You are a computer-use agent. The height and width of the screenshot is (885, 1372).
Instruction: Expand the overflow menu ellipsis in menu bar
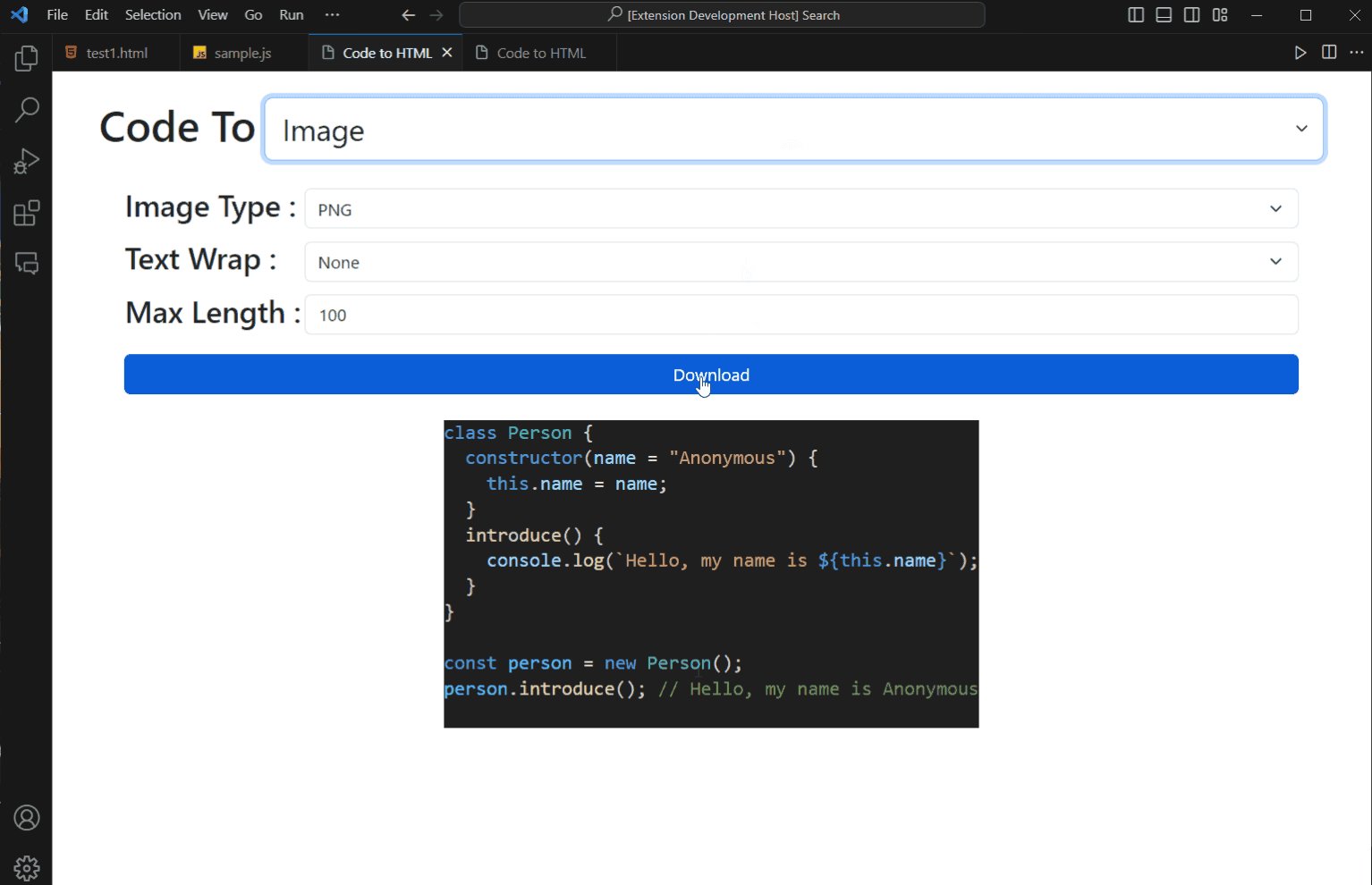tap(333, 15)
